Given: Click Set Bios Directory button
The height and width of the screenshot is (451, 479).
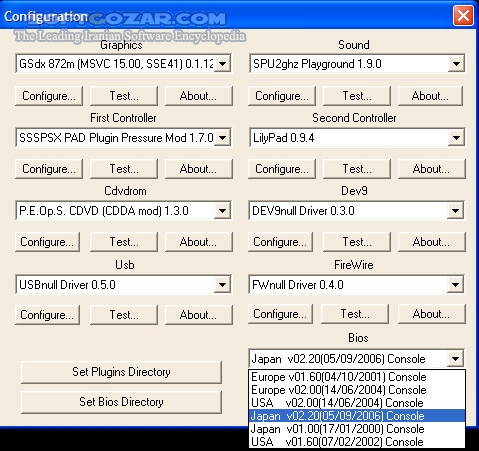Looking at the screenshot, I should pos(121,402).
